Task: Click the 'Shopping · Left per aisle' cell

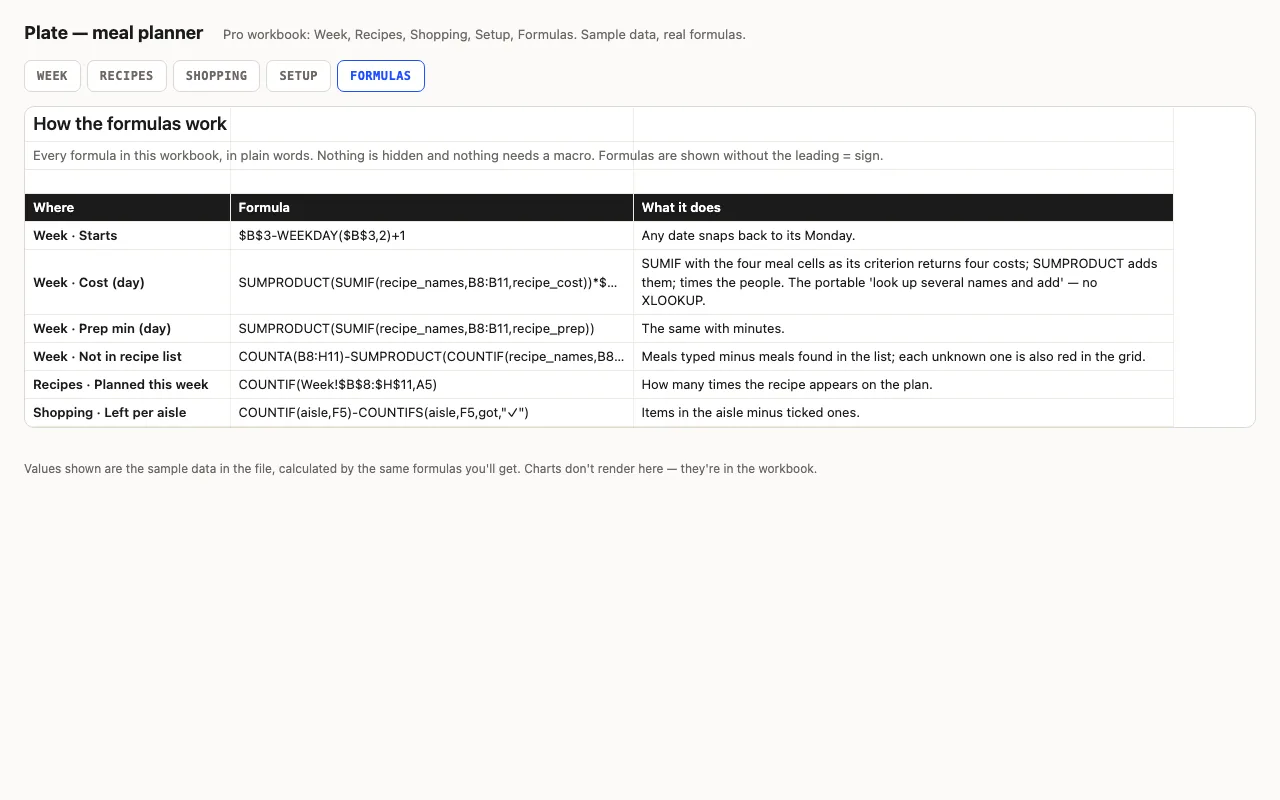Action: click(x=128, y=413)
